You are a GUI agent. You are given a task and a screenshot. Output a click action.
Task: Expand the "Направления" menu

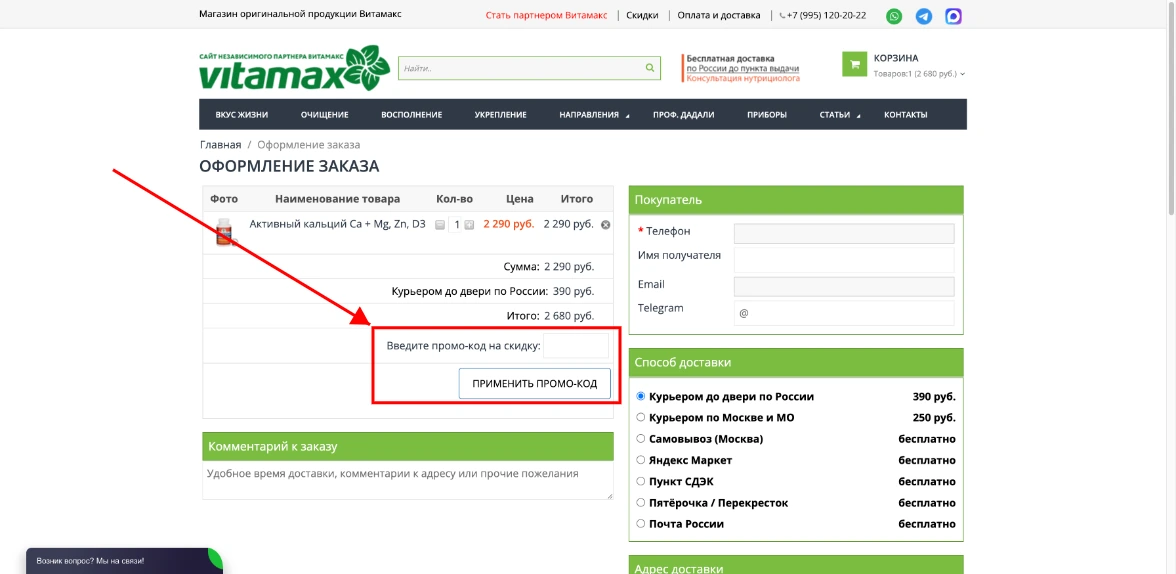(594, 115)
